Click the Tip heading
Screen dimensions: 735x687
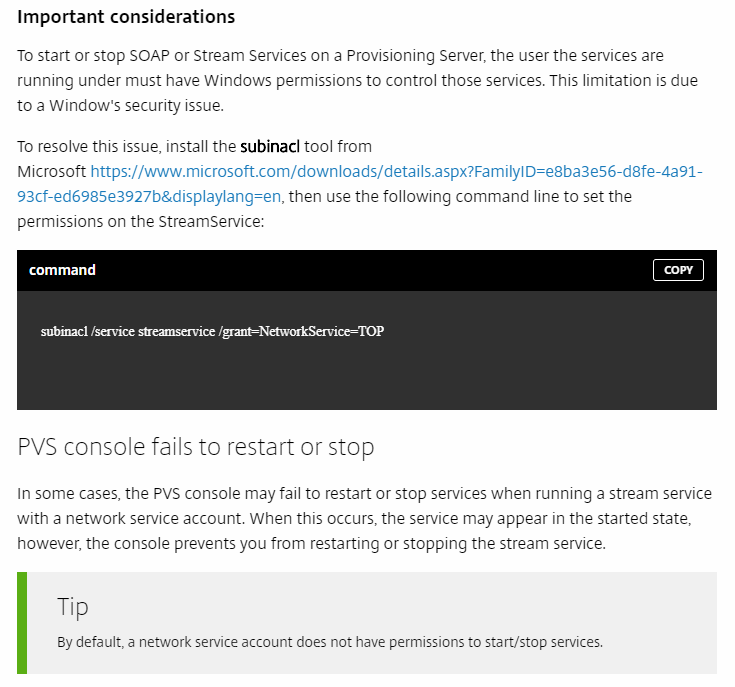73,607
